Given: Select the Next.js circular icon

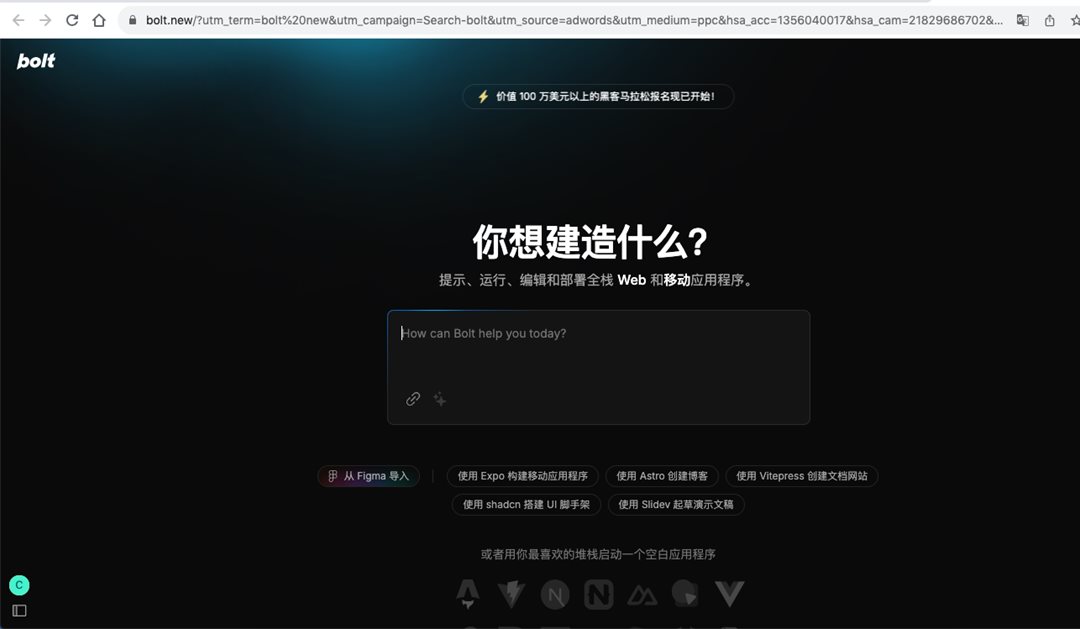Looking at the screenshot, I should 555,594.
